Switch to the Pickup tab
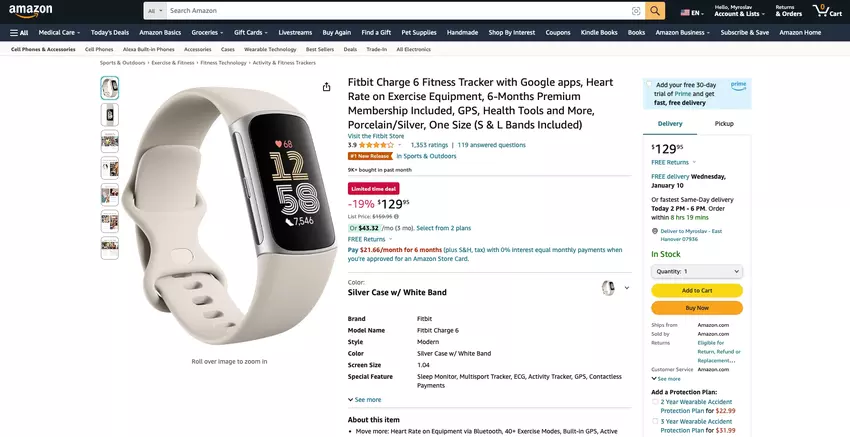Image resolution: width=850 pixels, height=437 pixels. pyautogui.click(x=724, y=124)
